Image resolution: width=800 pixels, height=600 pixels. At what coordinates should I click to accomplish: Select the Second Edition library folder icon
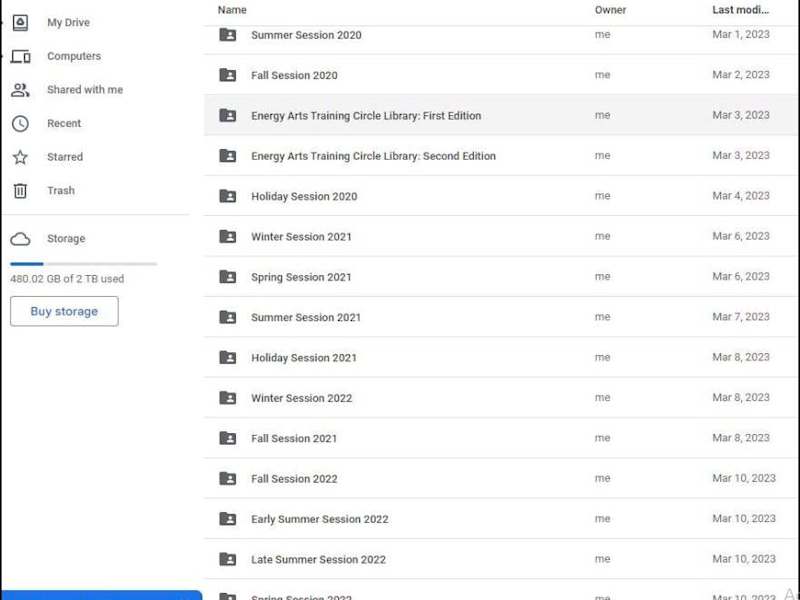click(228, 156)
